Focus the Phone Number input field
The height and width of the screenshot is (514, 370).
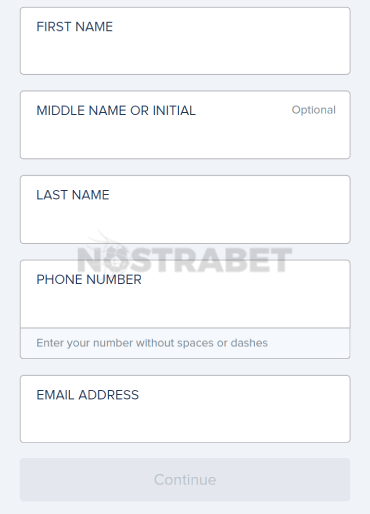coord(185,294)
